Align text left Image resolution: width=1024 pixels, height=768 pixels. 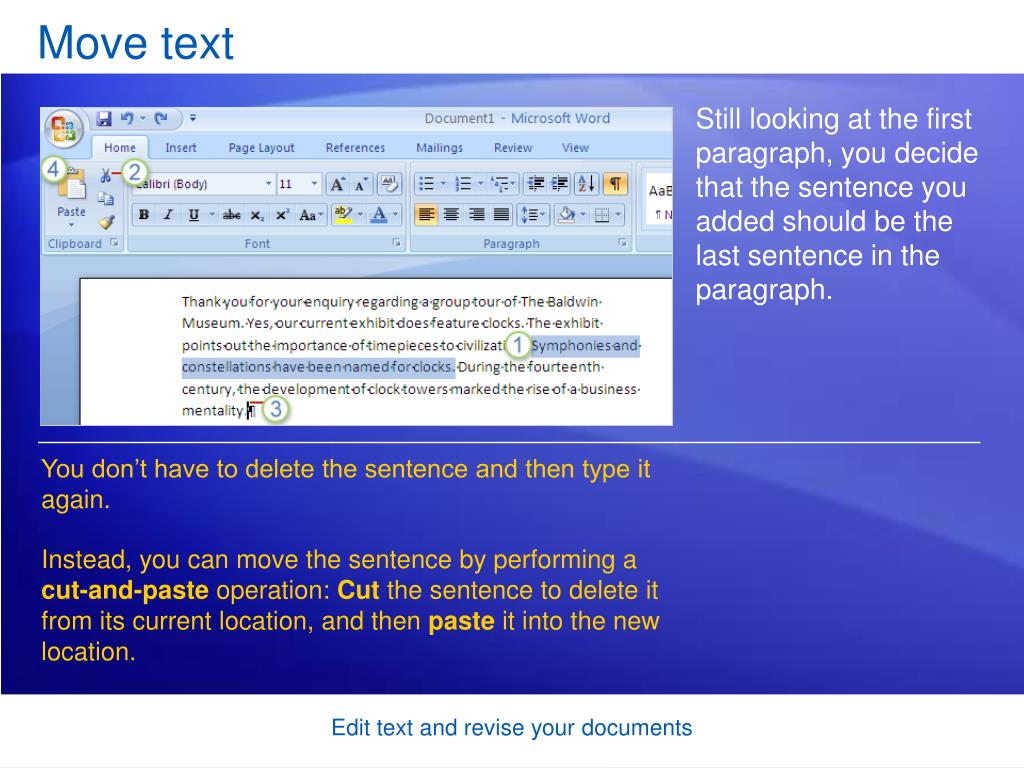tap(426, 214)
